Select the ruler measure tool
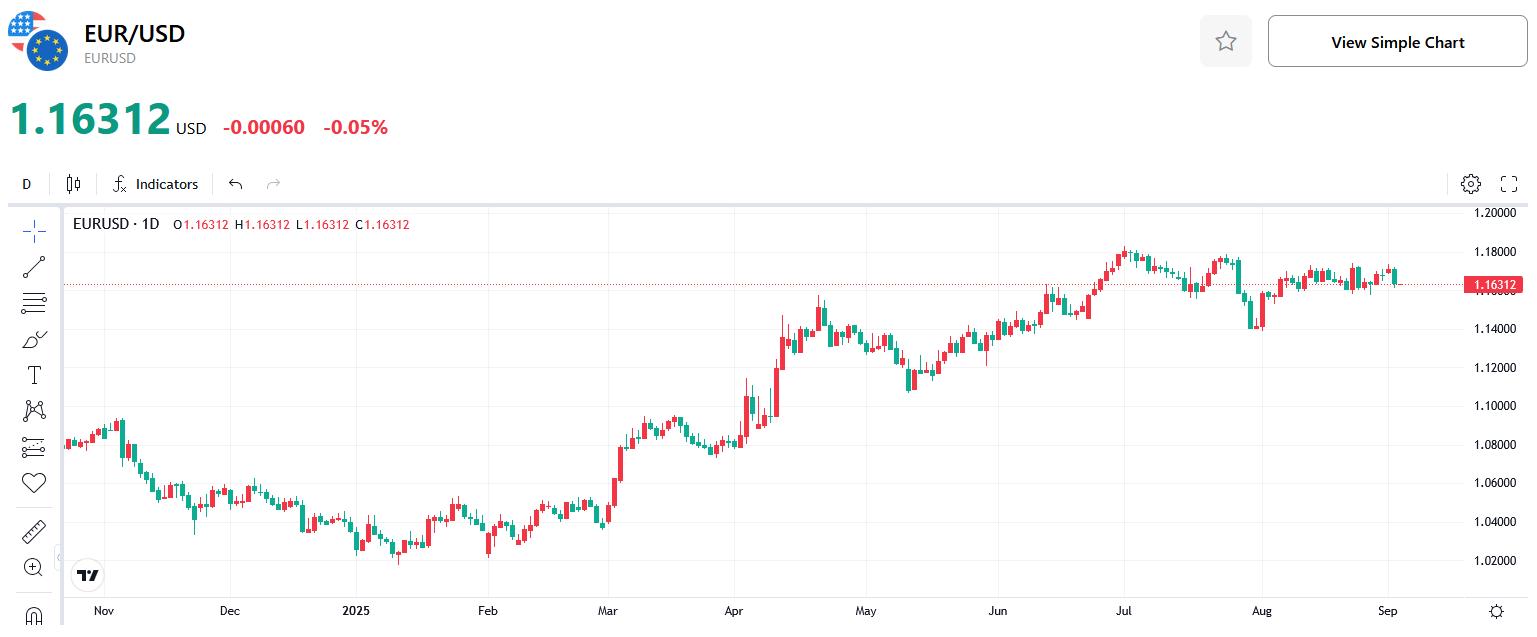 click(x=33, y=531)
